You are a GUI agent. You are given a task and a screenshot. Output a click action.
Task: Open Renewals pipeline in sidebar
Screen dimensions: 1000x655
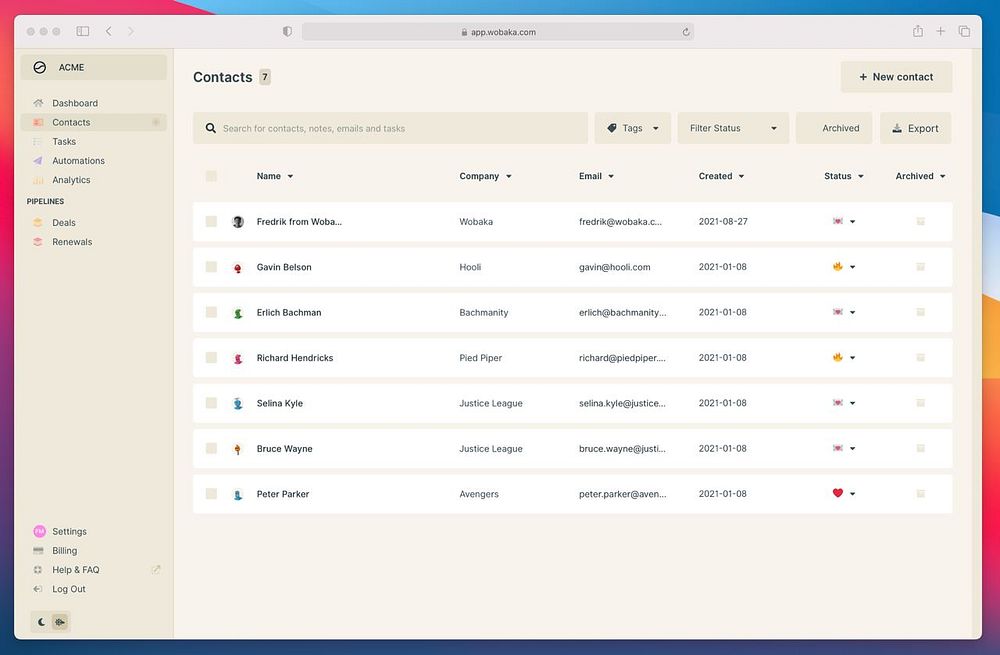point(72,242)
